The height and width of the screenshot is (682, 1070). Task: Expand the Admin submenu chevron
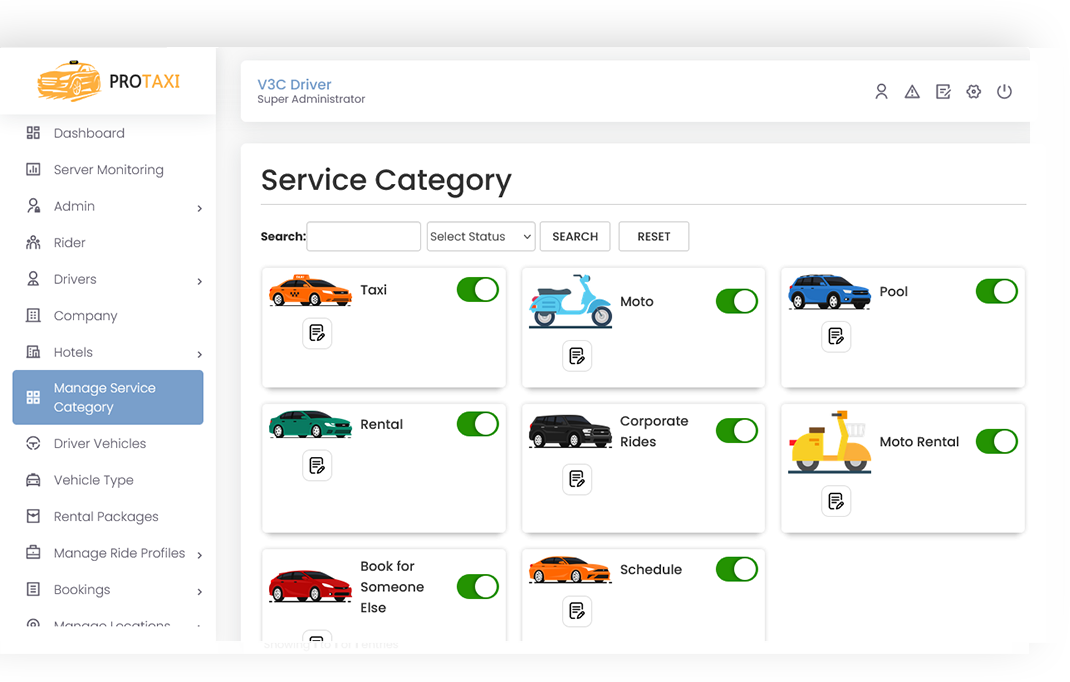point(199,208)
